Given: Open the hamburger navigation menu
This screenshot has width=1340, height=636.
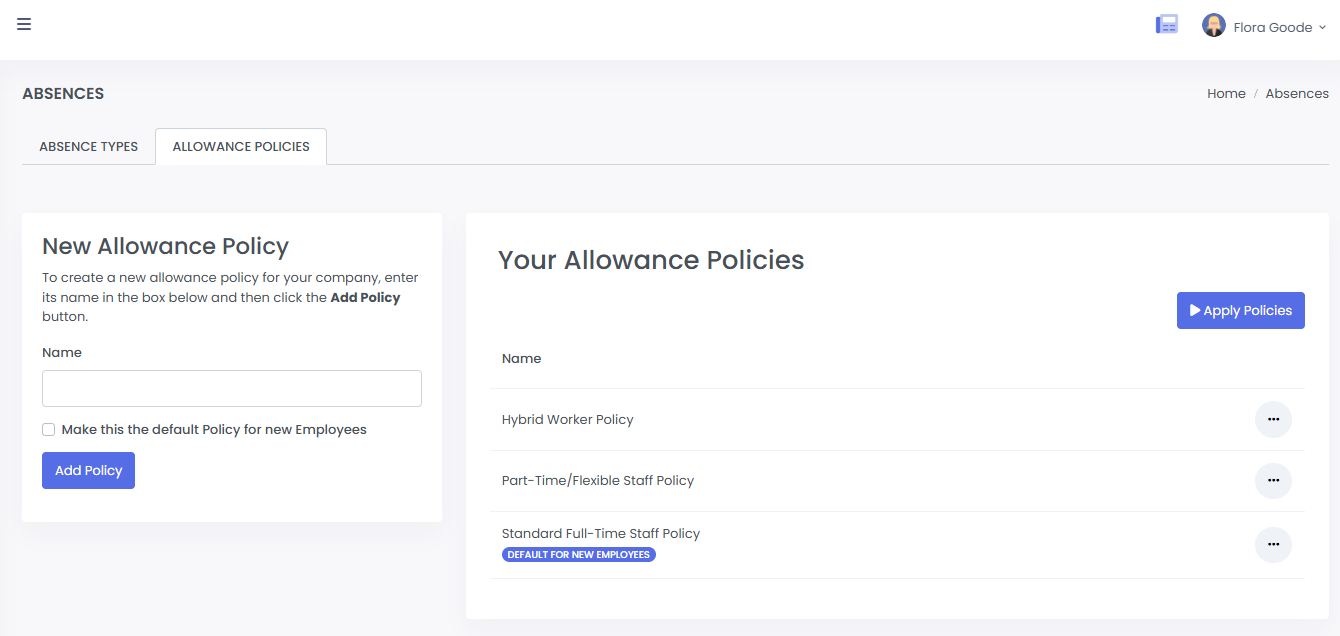Looking at the screenshot, I should [24, 24].
